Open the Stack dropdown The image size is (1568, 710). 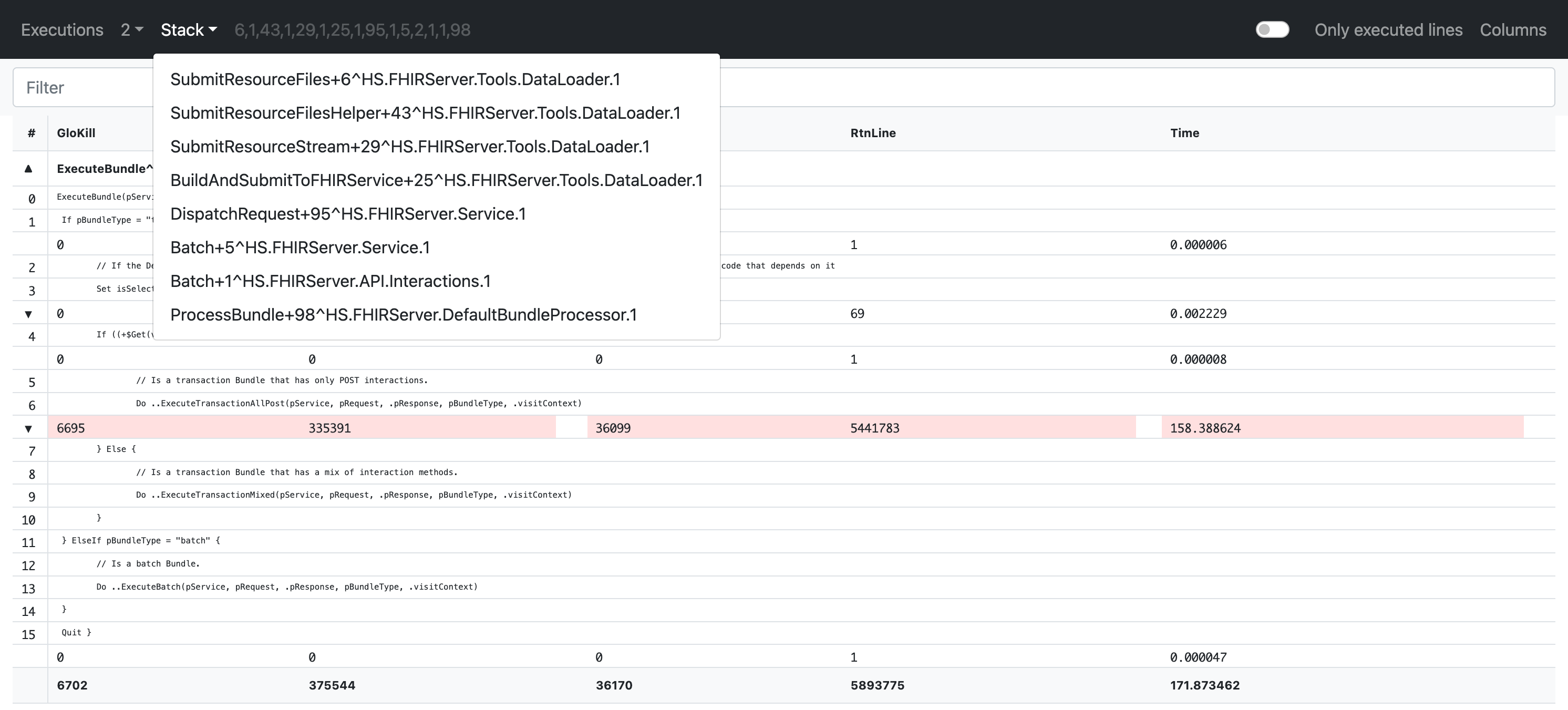coord(188,29)
